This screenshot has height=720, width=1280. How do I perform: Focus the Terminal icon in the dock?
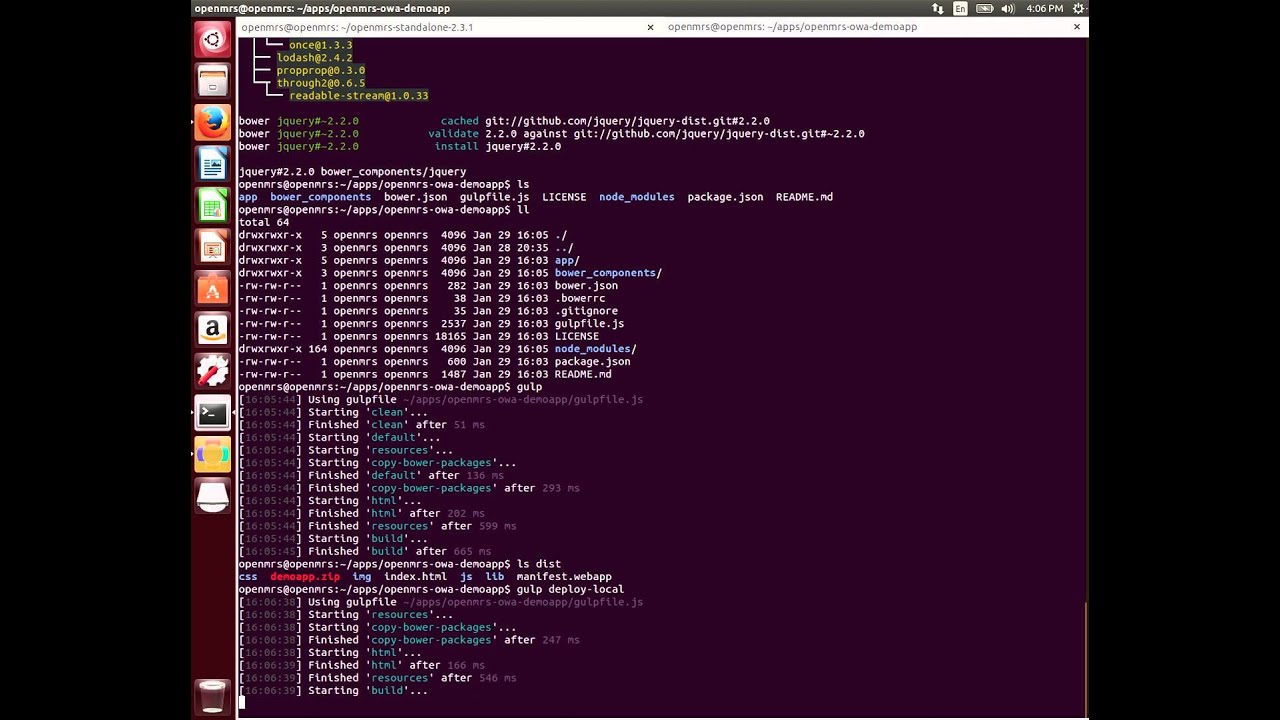212,412
